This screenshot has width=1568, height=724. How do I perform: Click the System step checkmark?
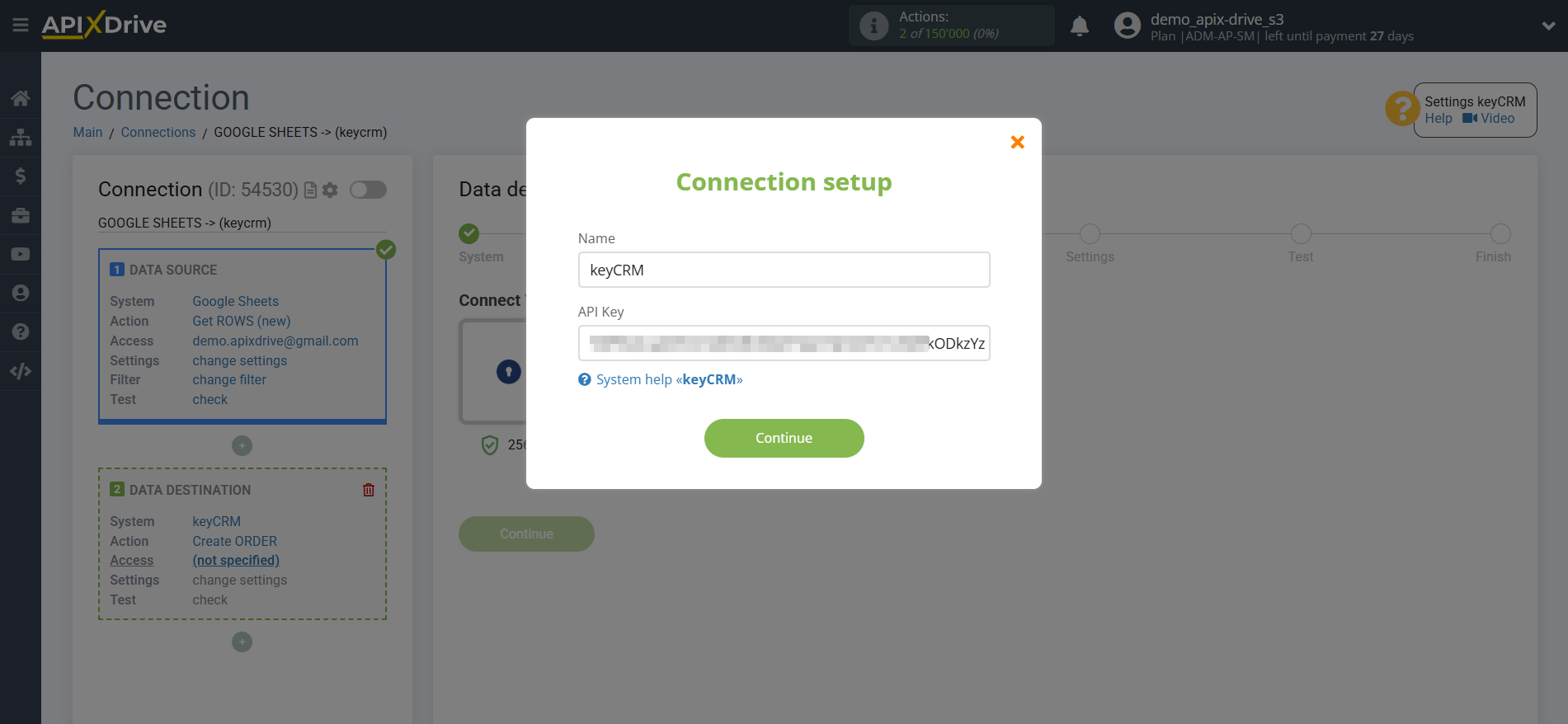[469, 233]
